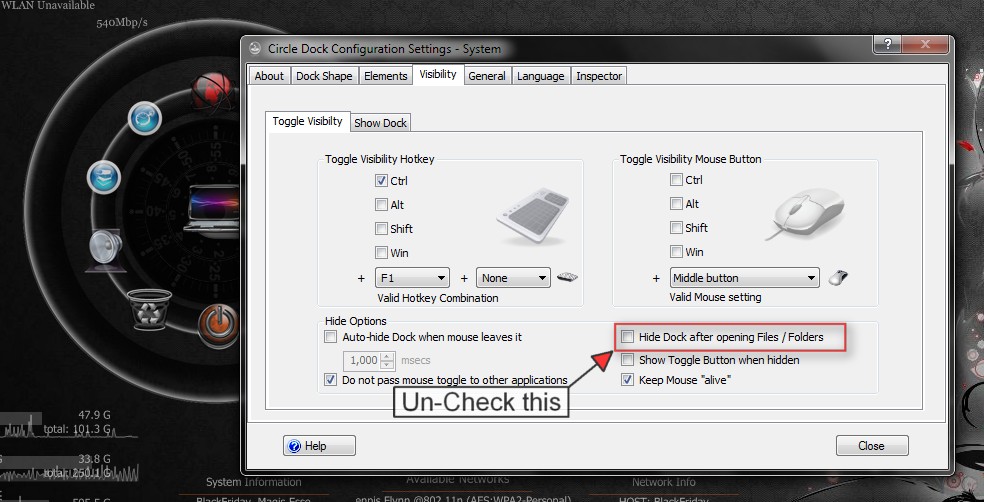Click System Information desktop widget label
Viewport: 984px width, 502px height.
click(254, 483)
